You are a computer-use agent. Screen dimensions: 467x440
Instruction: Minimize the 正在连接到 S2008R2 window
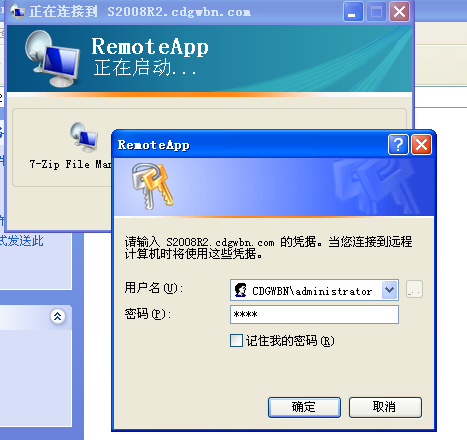(353, 12)
